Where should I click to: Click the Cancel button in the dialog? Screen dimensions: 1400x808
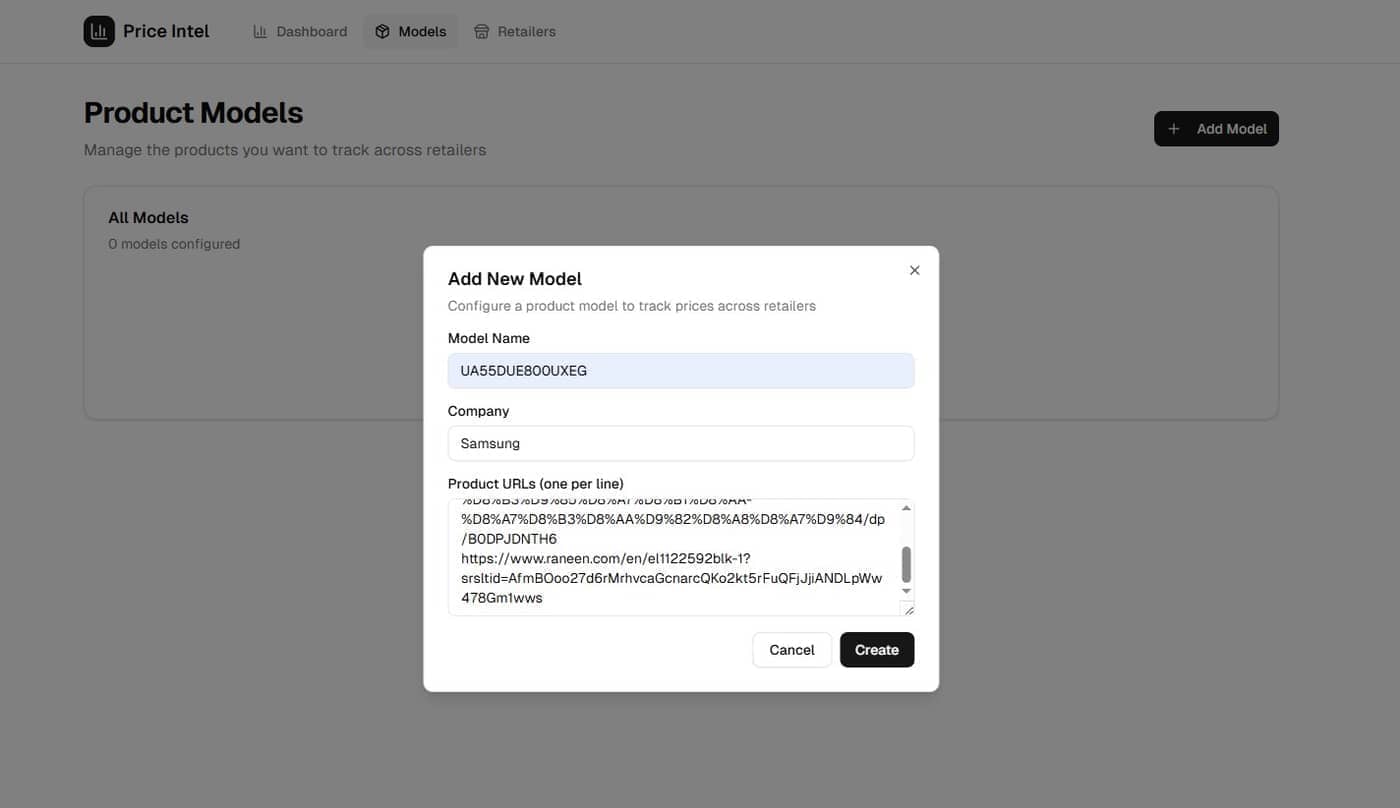[x=791, y=649]
